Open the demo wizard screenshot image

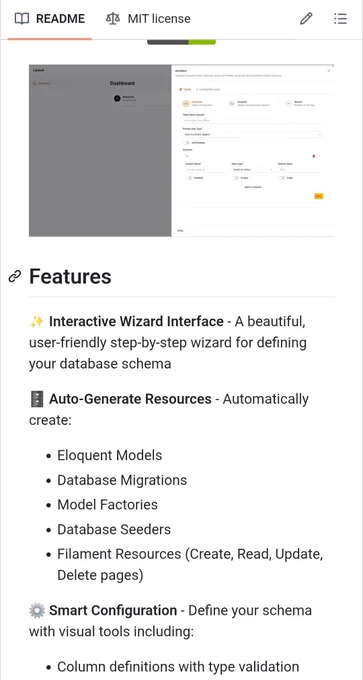(x=182, y=150)
